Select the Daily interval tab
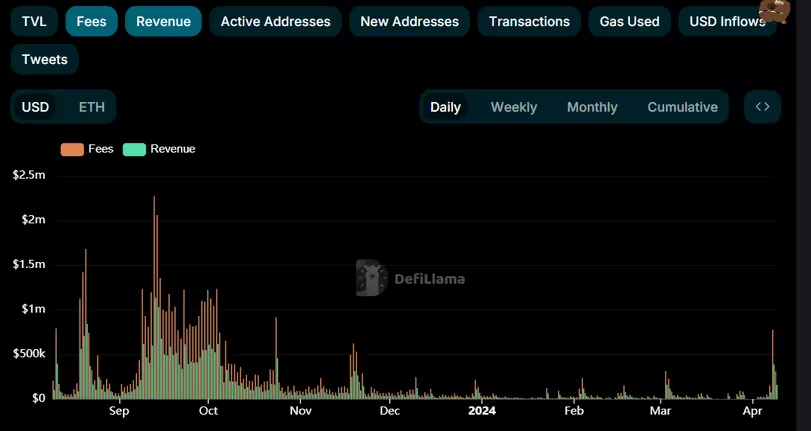Viewport: 811px width, 431px height. (445, 107)
